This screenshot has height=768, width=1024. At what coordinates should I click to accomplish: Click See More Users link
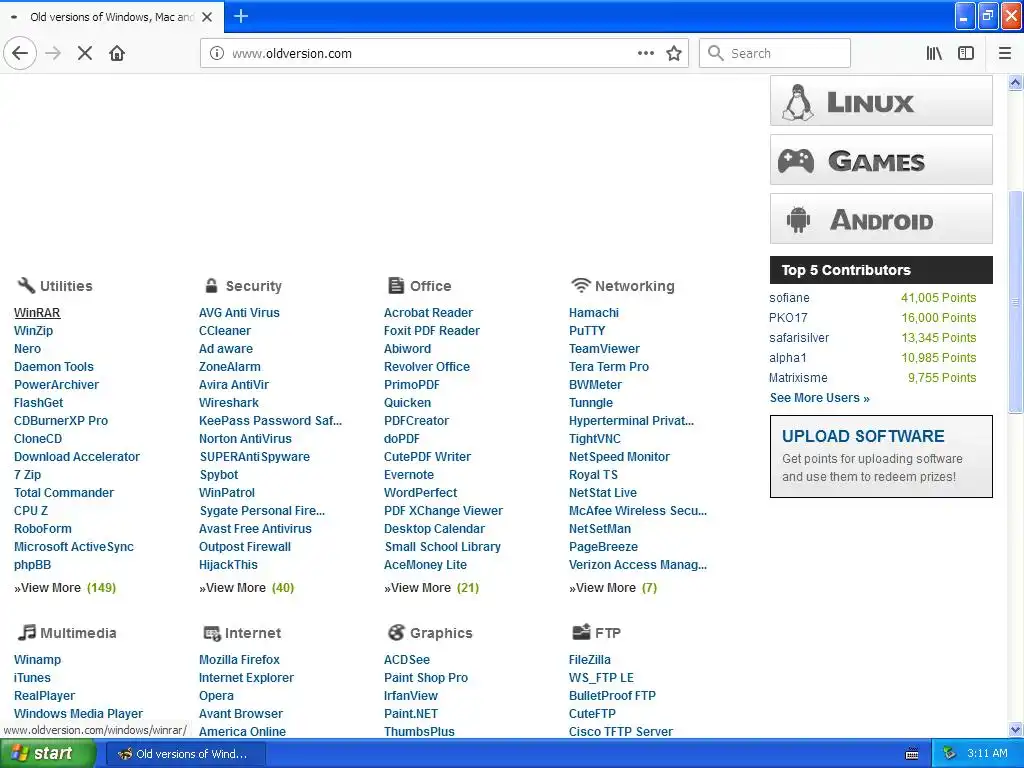pos(820,398)
